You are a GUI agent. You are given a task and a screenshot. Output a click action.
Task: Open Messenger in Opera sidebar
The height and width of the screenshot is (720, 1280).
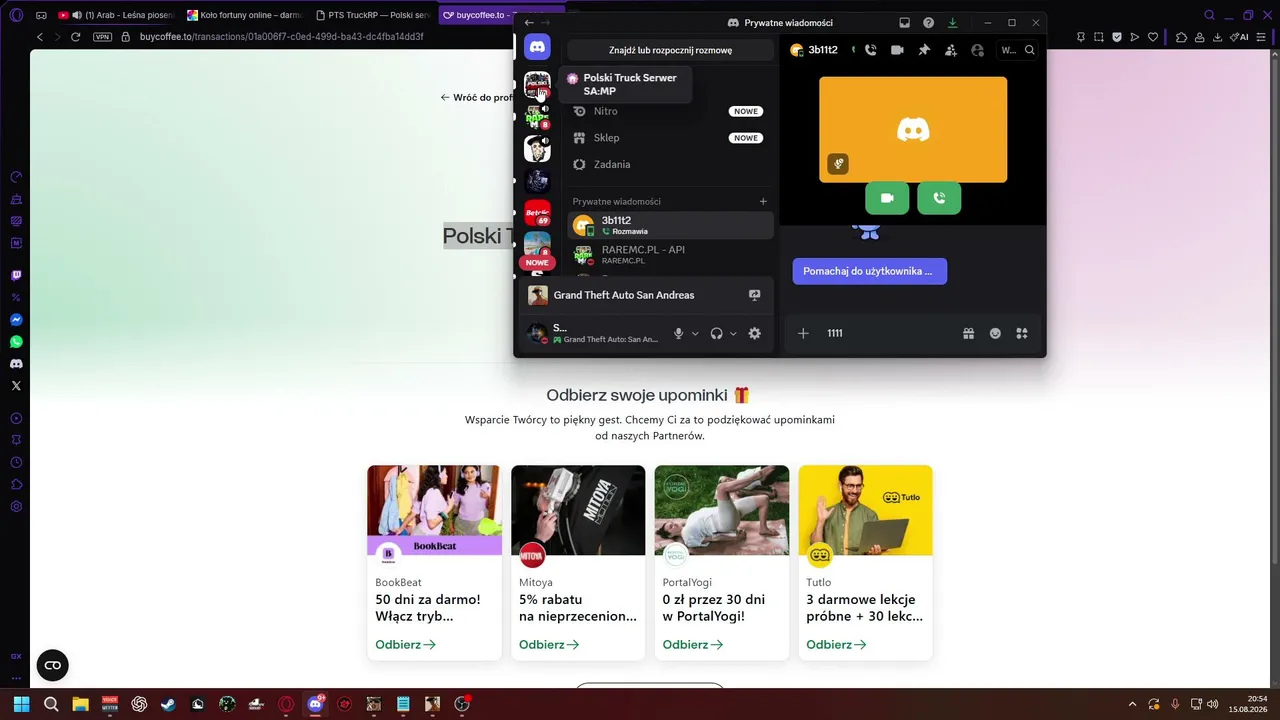pyautogui.click(x=16, y=320)
